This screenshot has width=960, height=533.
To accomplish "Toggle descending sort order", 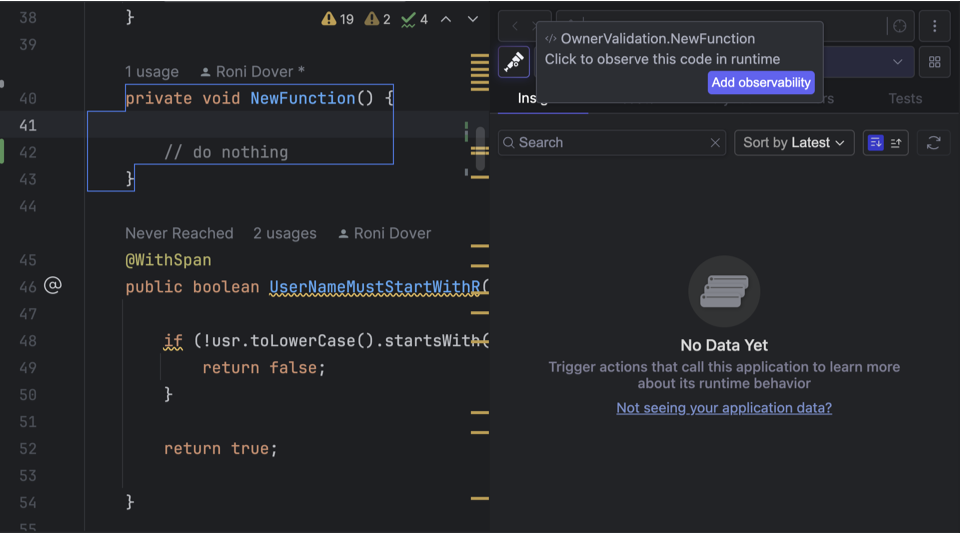I will [x=875, y=143].
